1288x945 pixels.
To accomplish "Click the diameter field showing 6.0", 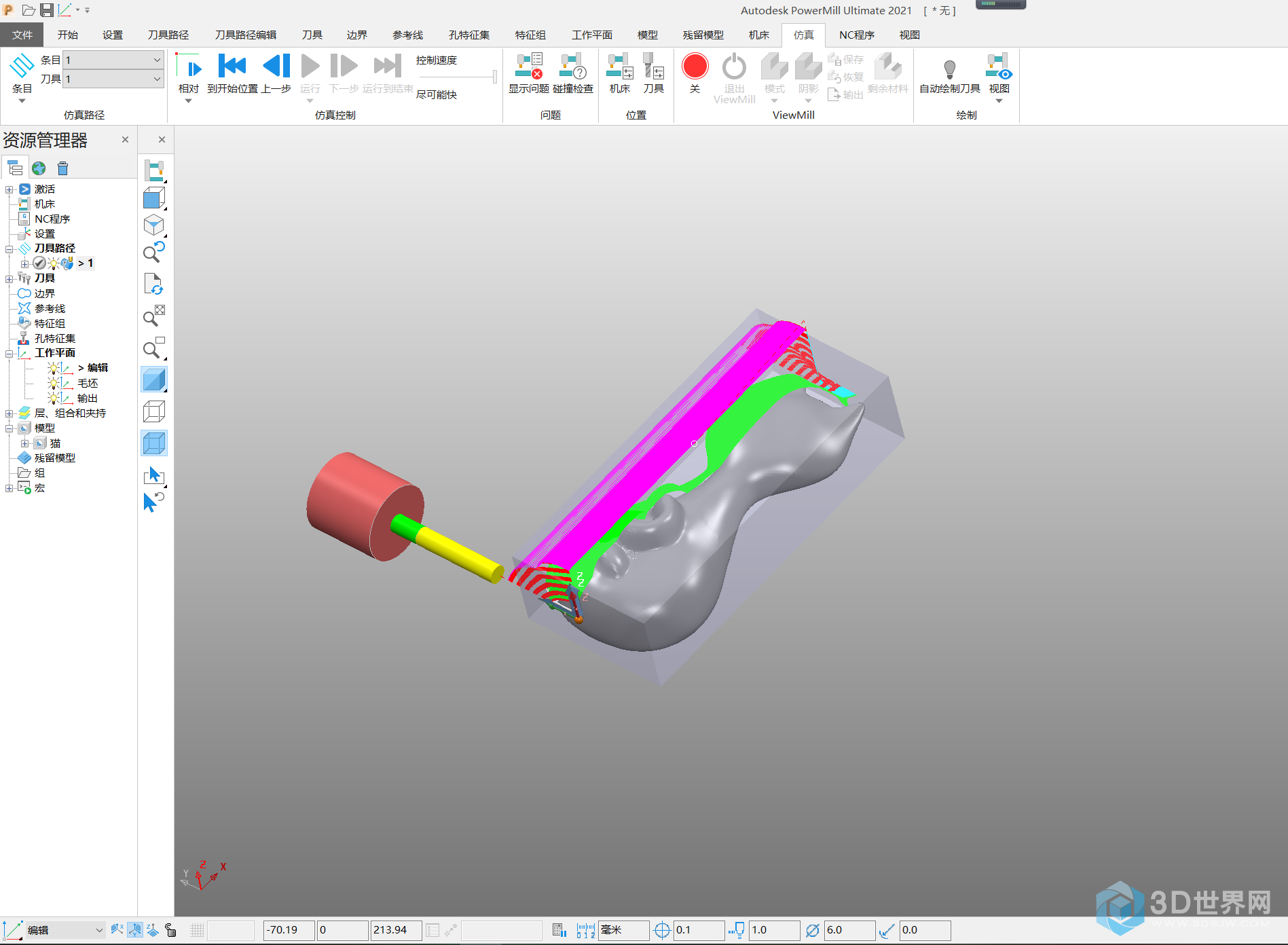I will coord(849,930).
